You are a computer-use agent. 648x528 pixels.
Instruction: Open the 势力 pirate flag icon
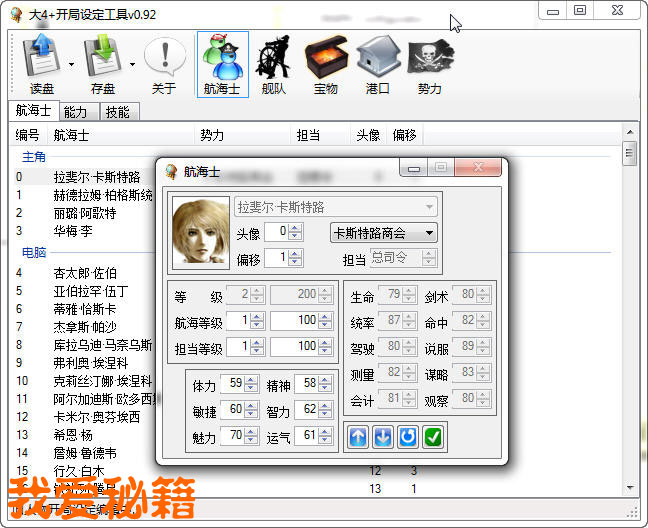430,63
